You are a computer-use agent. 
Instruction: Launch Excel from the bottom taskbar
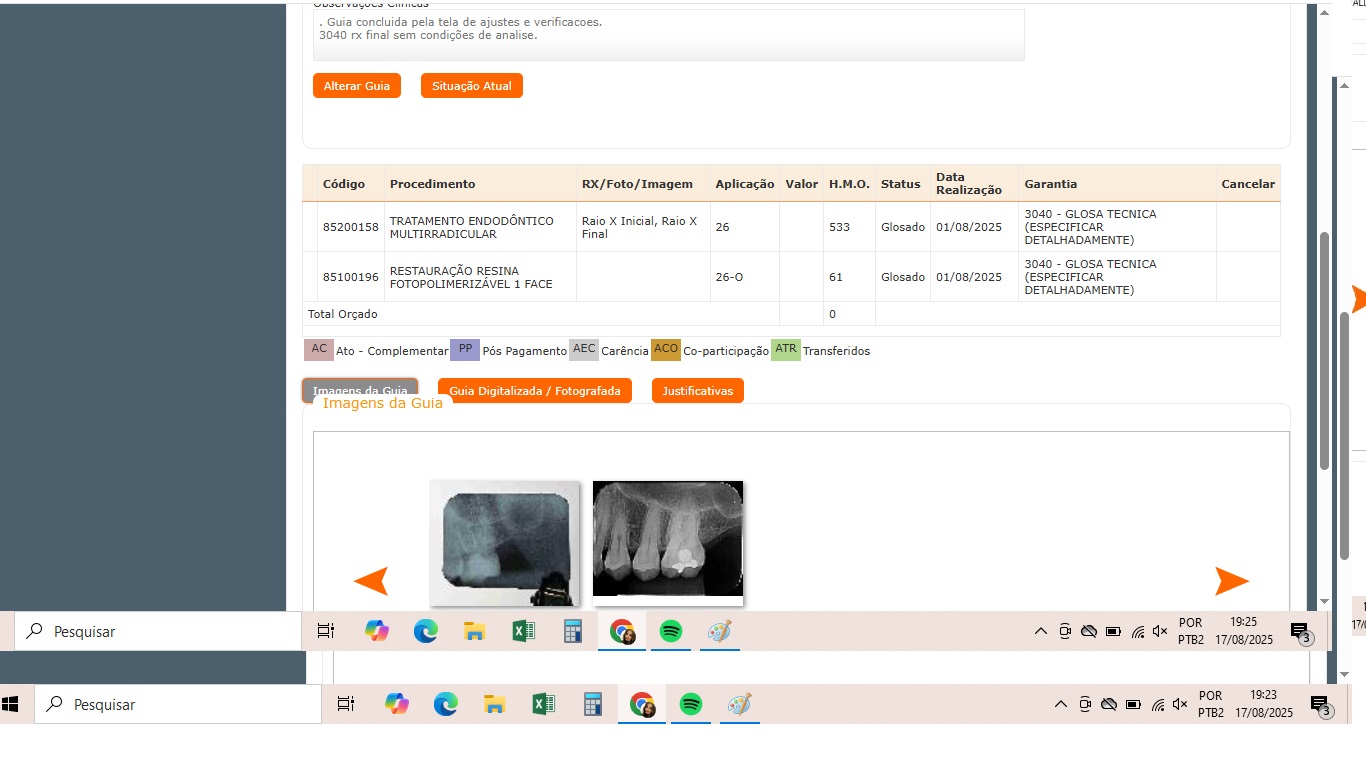pyautogui.click(x=543, y=704)
